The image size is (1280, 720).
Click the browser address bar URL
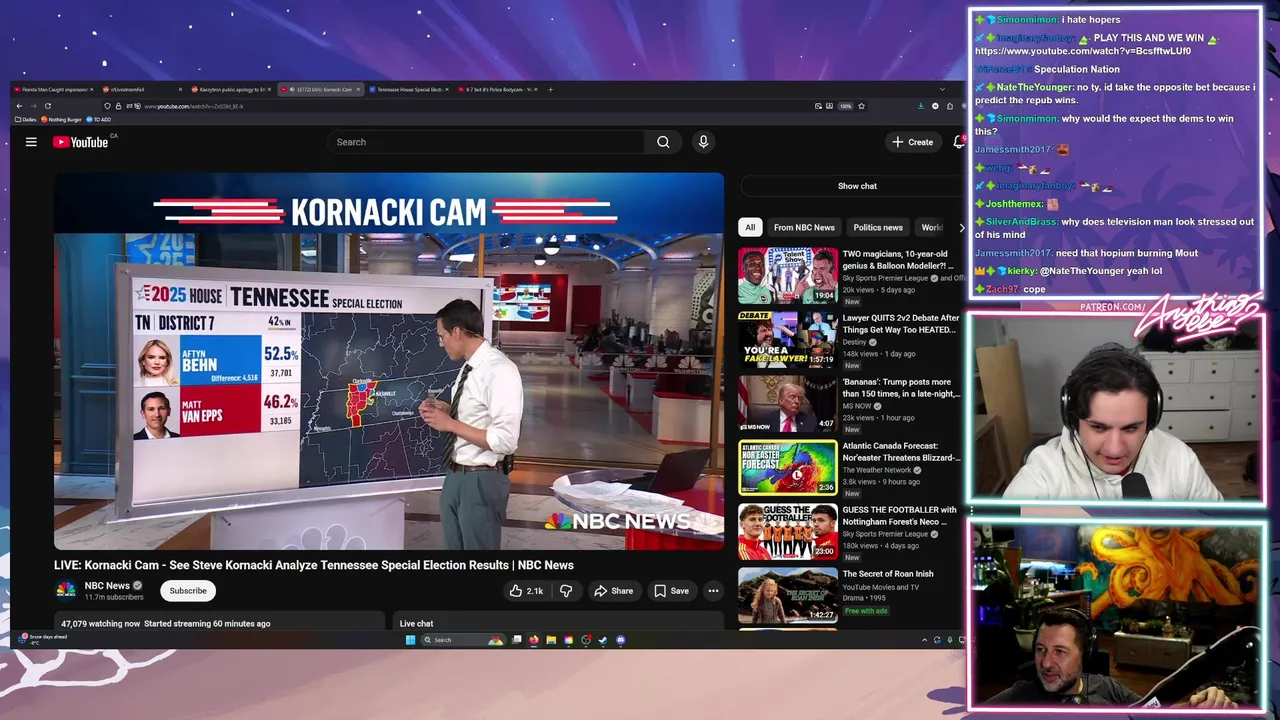pos(194,106)
